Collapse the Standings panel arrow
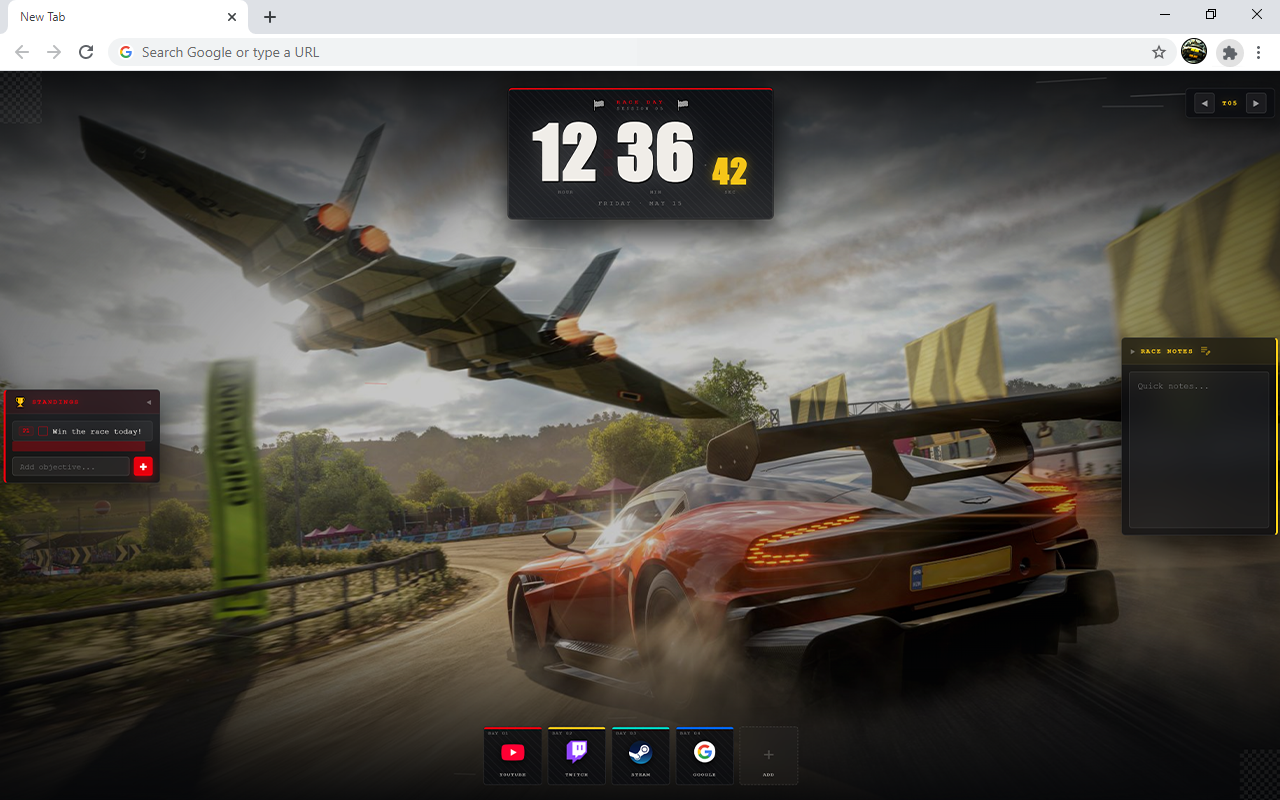This screenshot has width=1280, height=800. 149,402
